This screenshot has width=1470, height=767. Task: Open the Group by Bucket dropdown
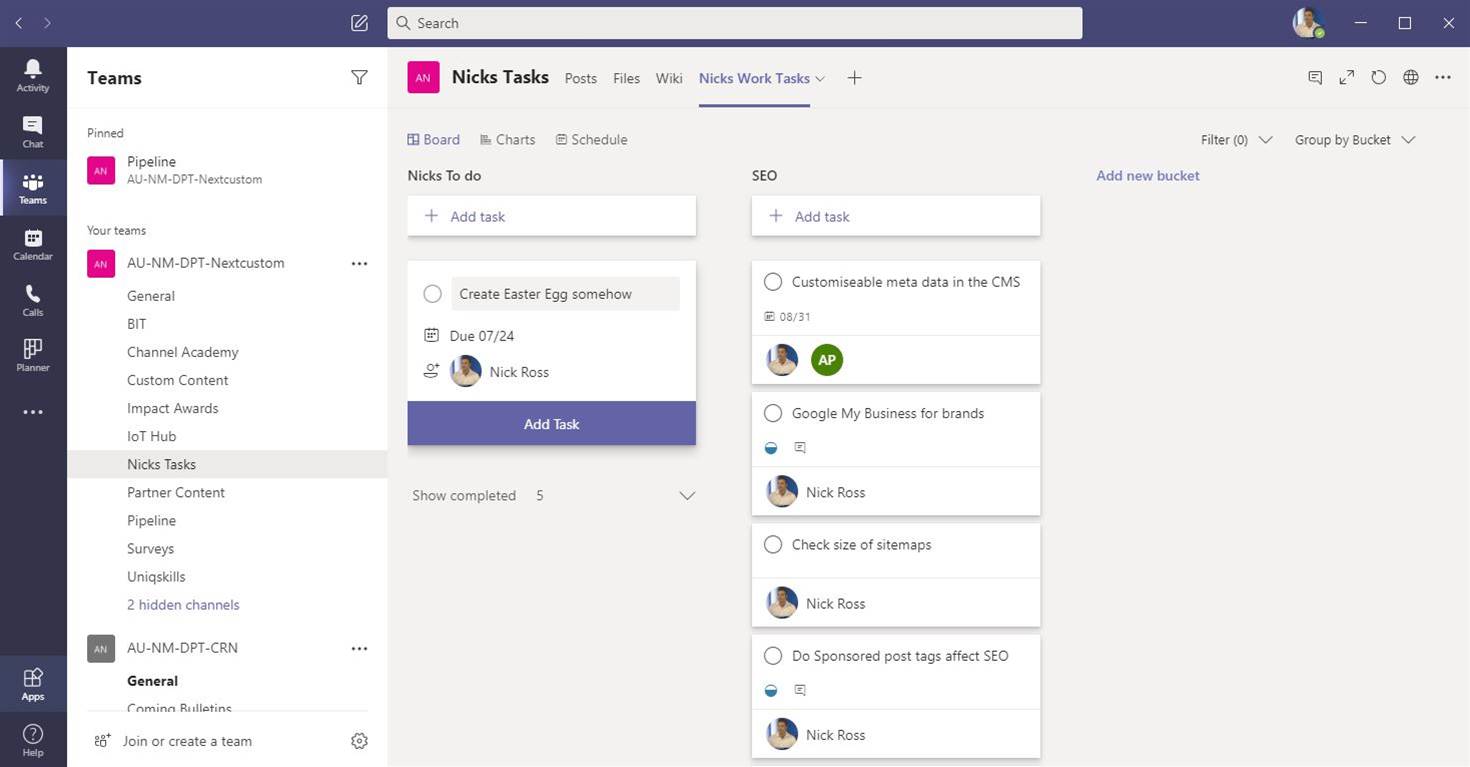1355,140
